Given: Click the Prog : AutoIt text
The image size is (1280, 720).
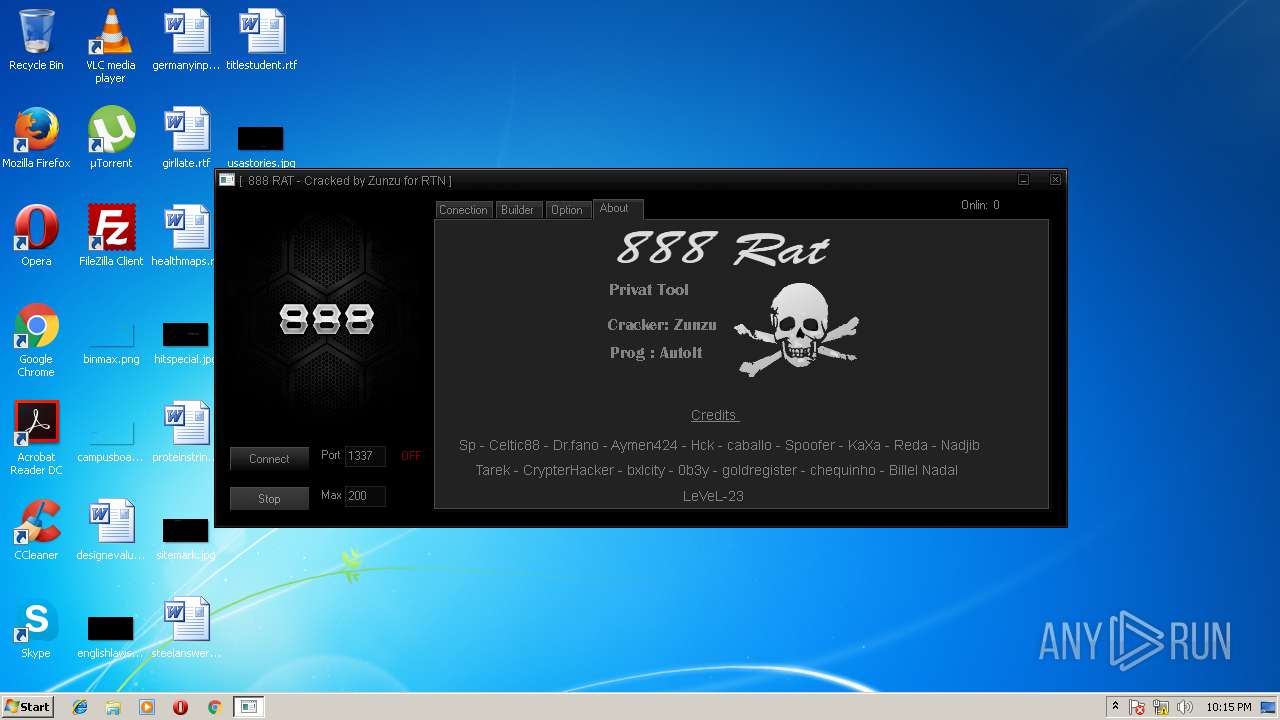Looking at the screenshot, I should (656, 353).
